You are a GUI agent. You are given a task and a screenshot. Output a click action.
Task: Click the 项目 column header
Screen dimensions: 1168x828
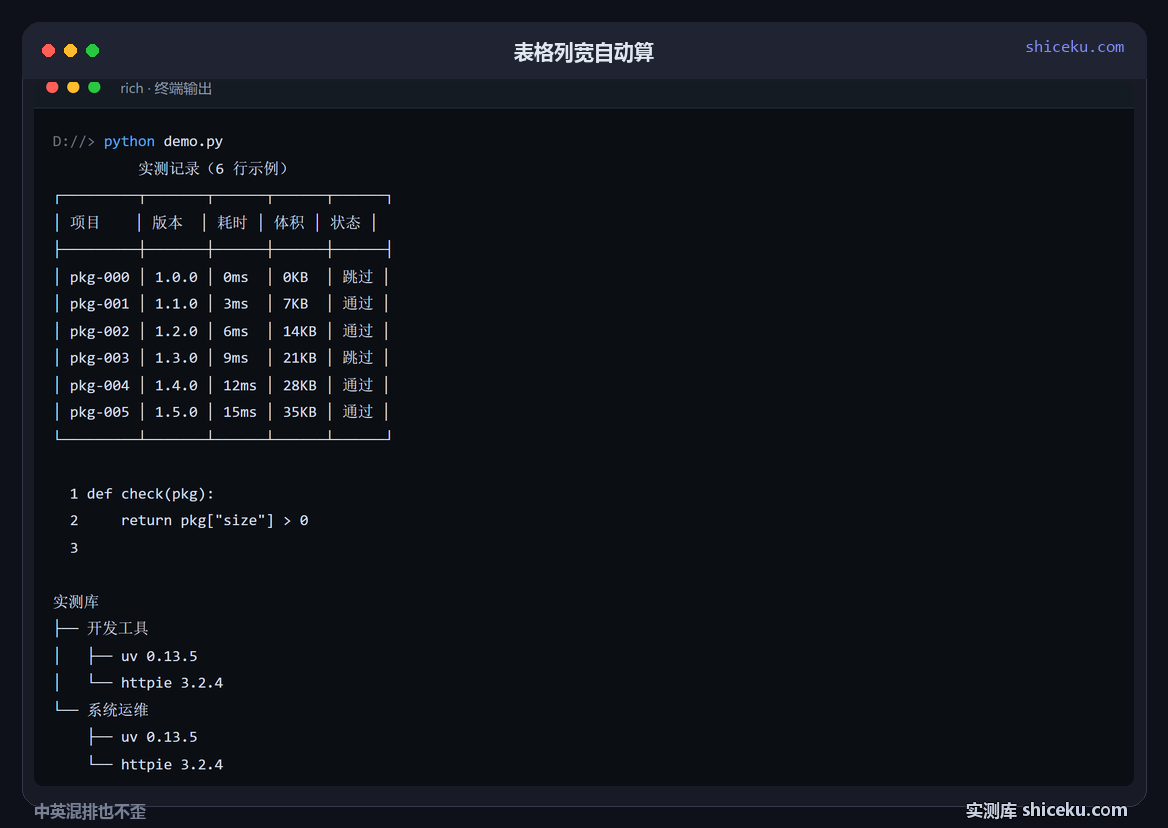85,223
